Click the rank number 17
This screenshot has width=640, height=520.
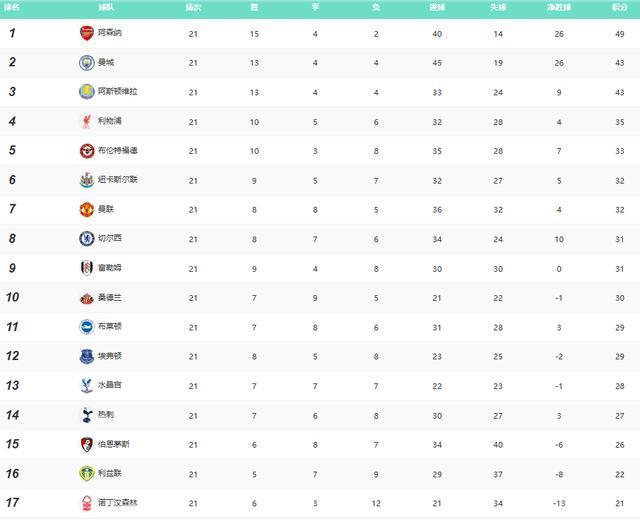(x=14, y=503)
